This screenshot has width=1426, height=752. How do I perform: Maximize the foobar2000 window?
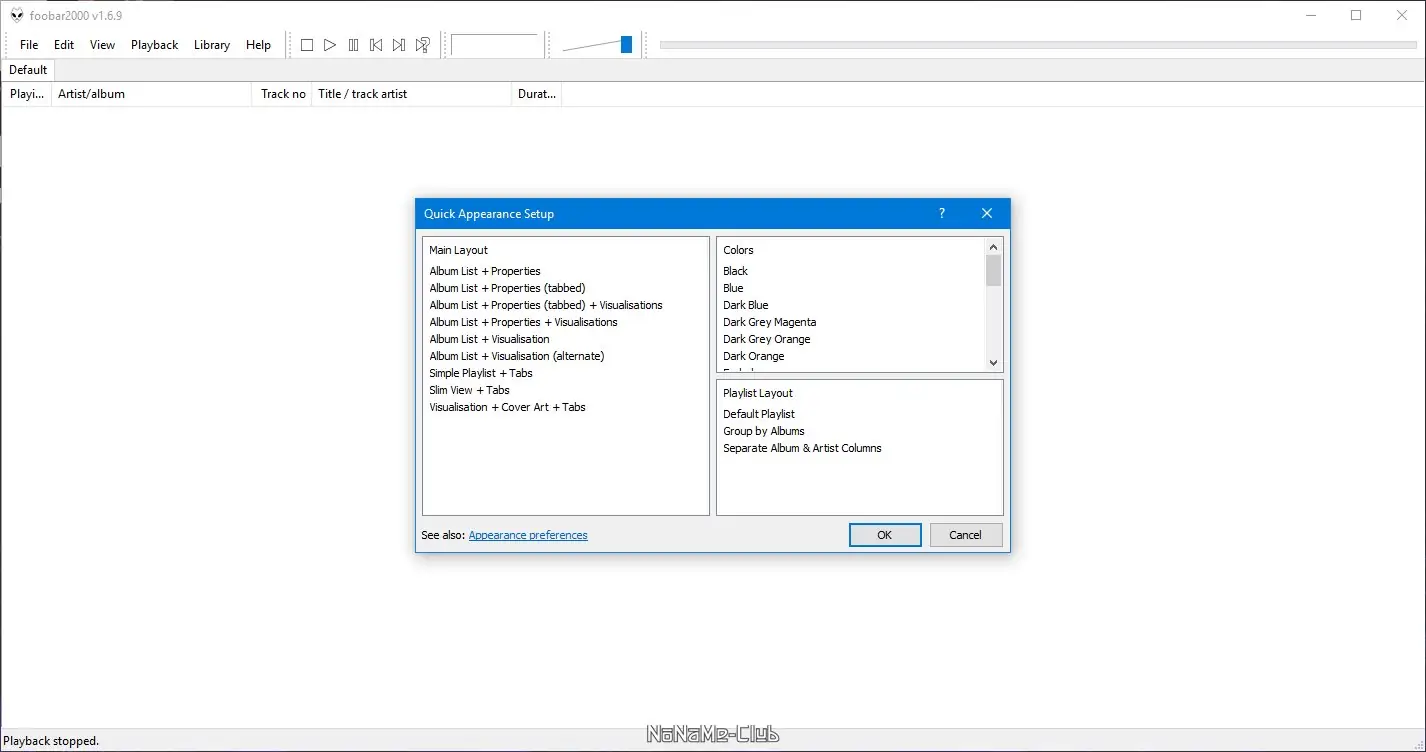point(1356,15)
